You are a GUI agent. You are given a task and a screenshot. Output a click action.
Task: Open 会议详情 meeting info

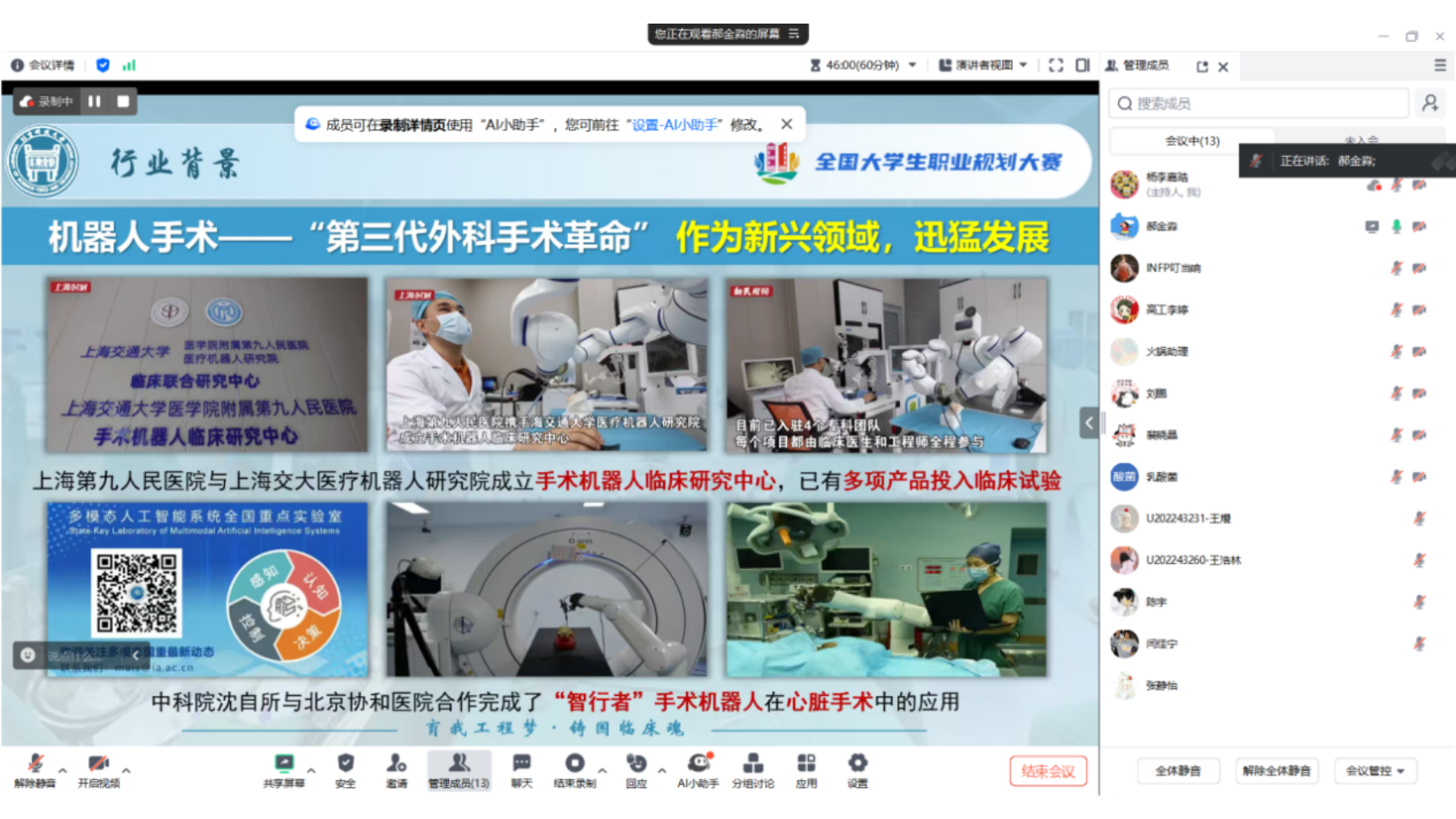[43, 65]
